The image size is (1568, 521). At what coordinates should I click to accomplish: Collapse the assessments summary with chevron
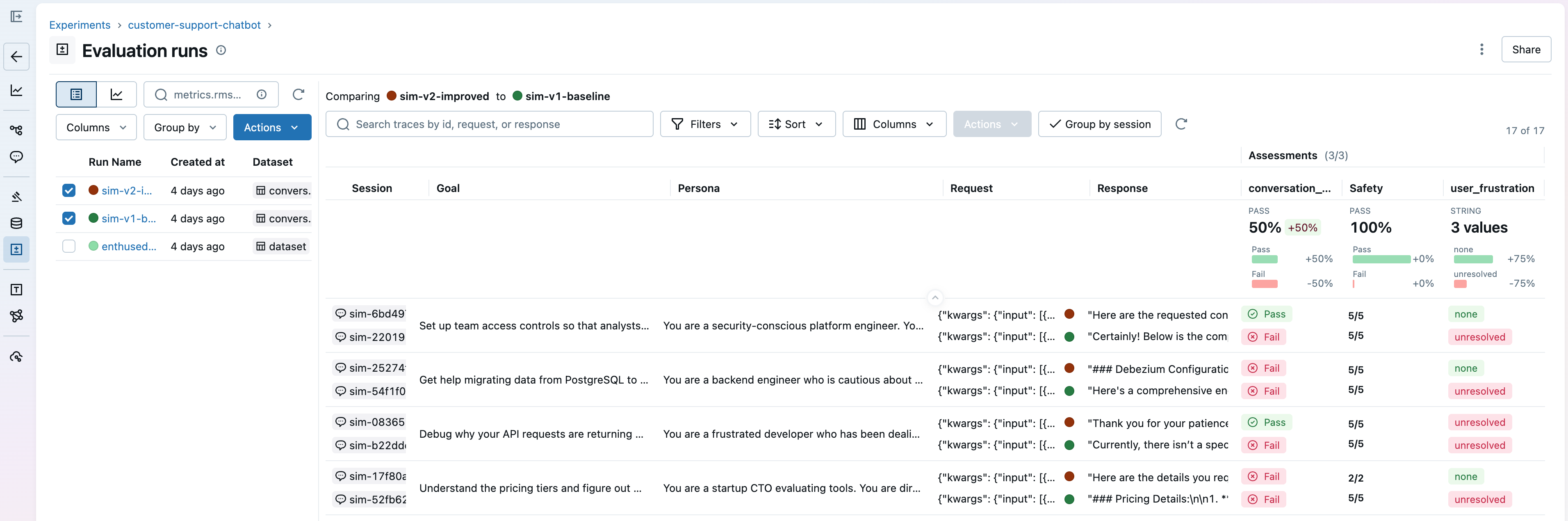(935, 298)
